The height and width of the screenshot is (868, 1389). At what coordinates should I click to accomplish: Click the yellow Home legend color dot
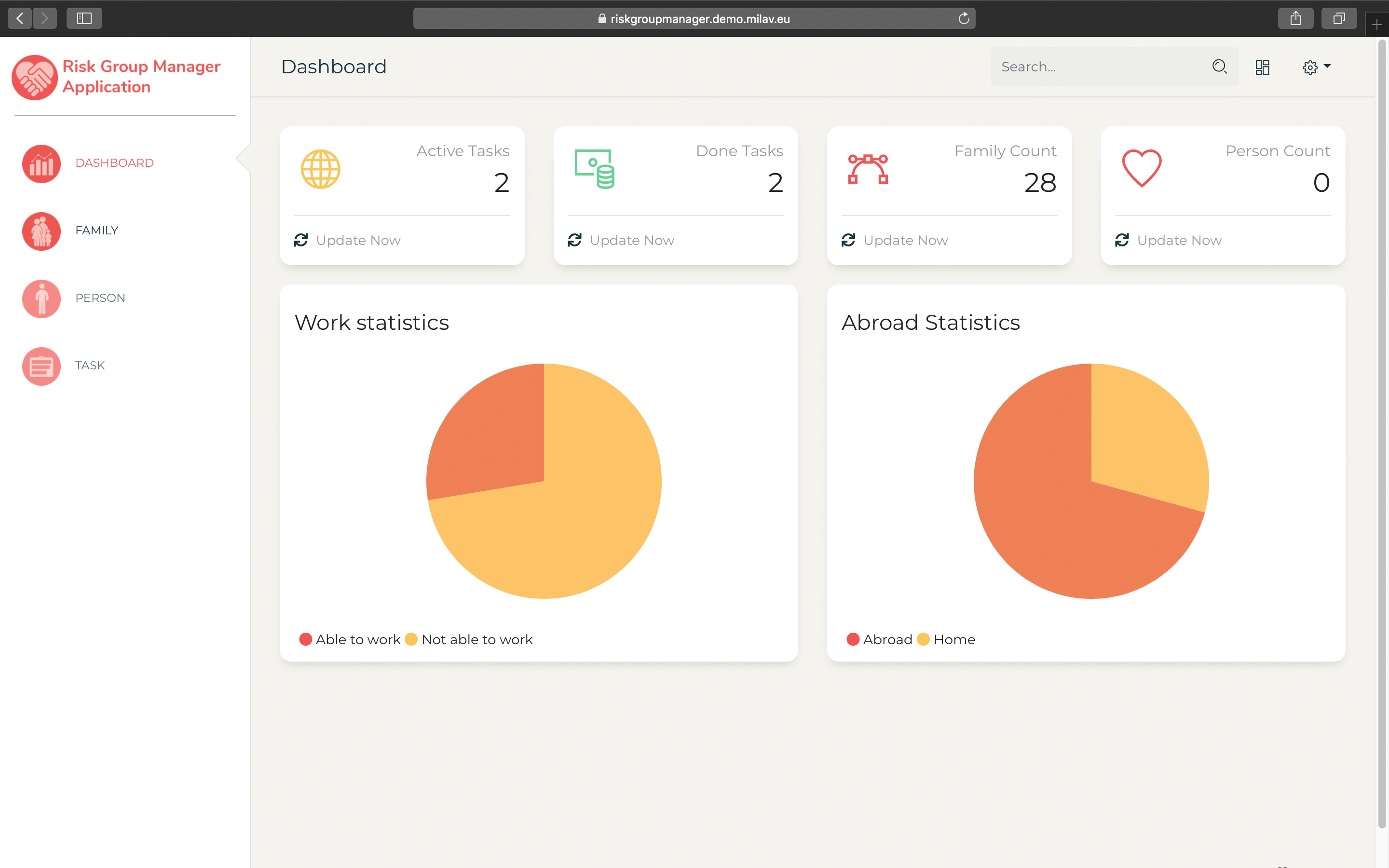(923, 639)
